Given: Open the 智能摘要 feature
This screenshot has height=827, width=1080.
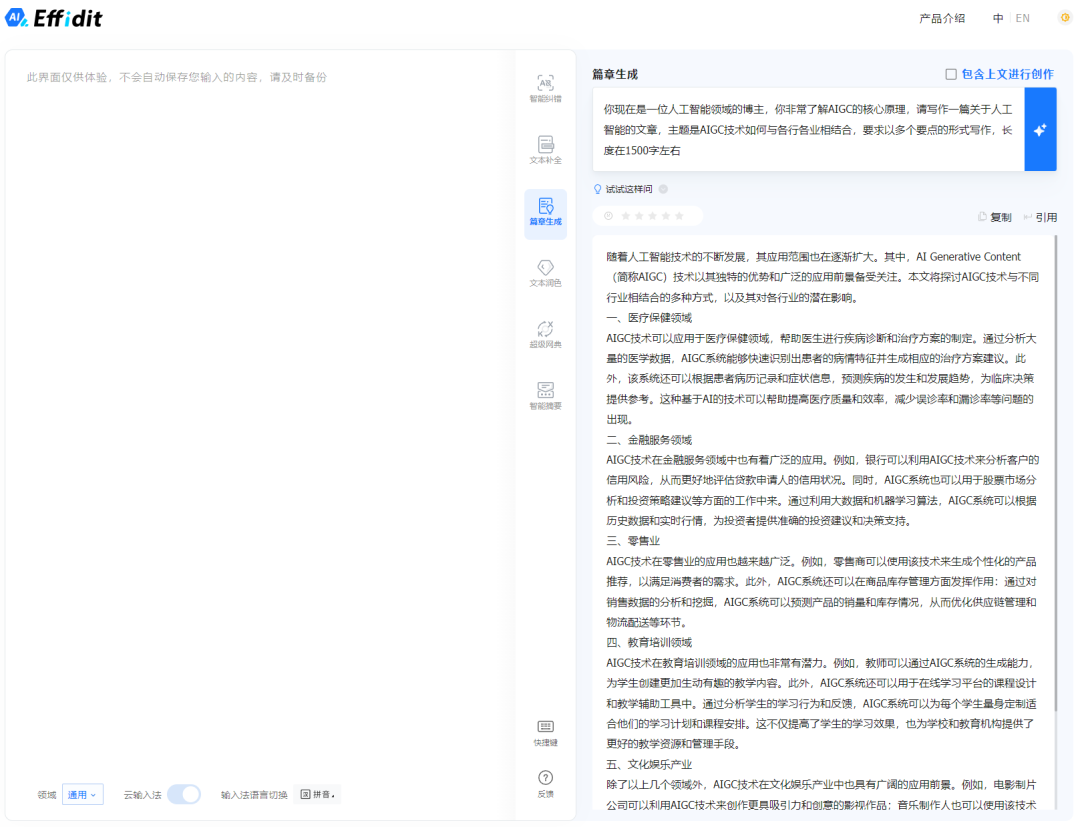Looking at the screenshot, I should pos(545,396).
